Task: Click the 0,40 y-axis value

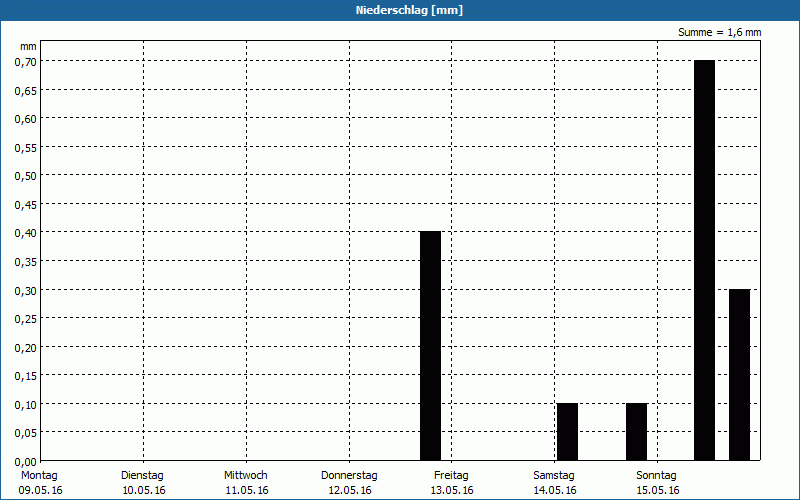Action: click(x=26, y=234)
